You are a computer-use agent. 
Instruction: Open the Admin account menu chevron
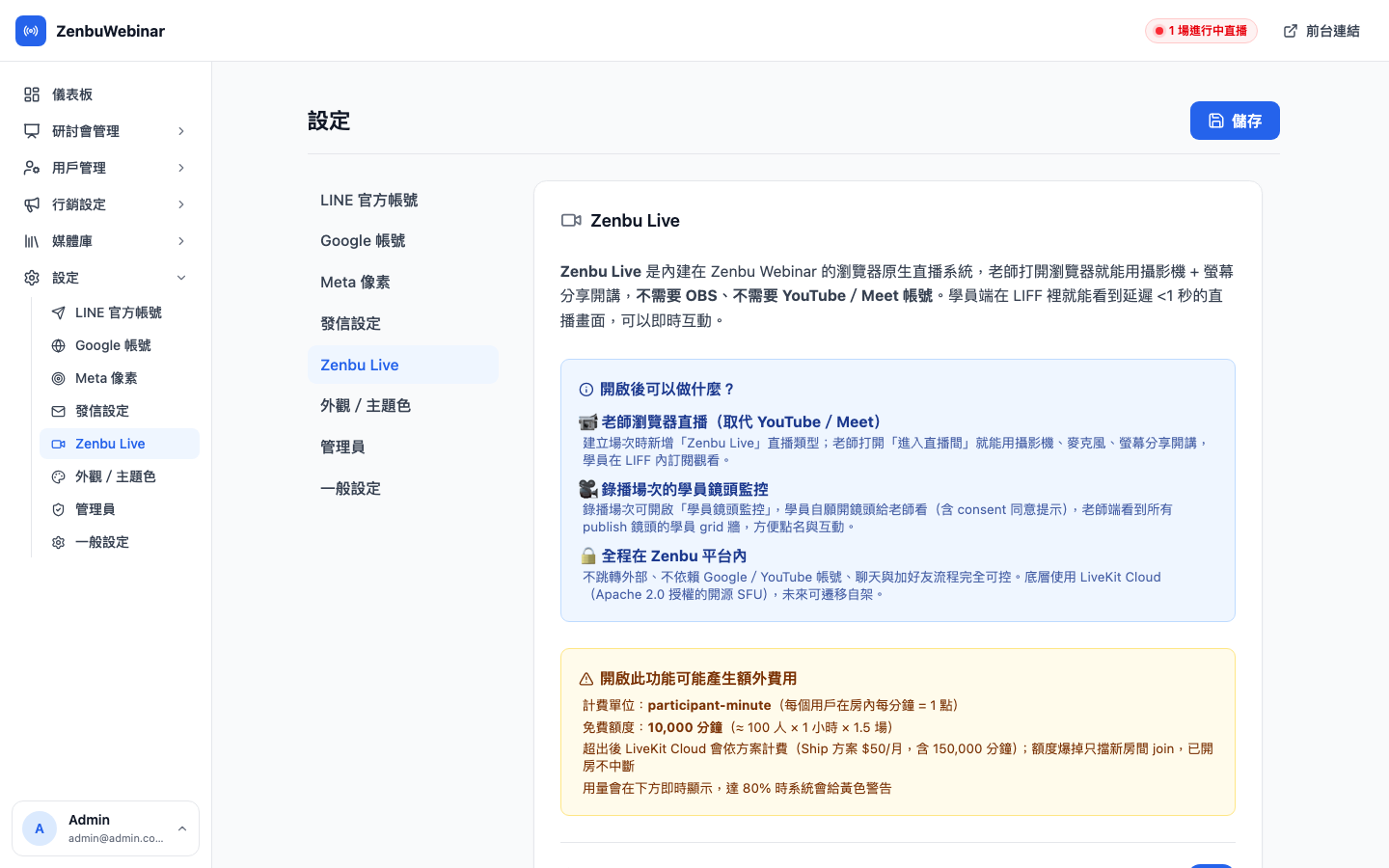pos(182,828)
